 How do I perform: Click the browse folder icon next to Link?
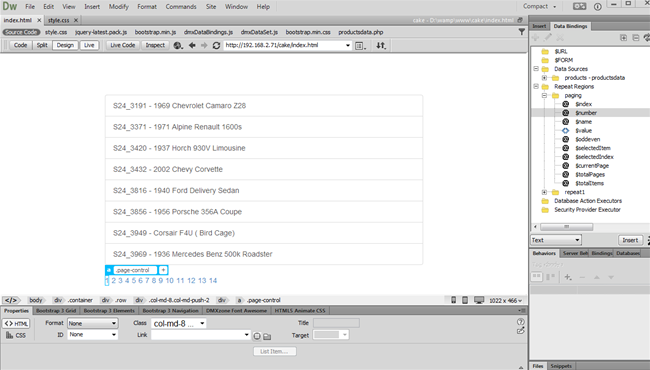[267, 336]
